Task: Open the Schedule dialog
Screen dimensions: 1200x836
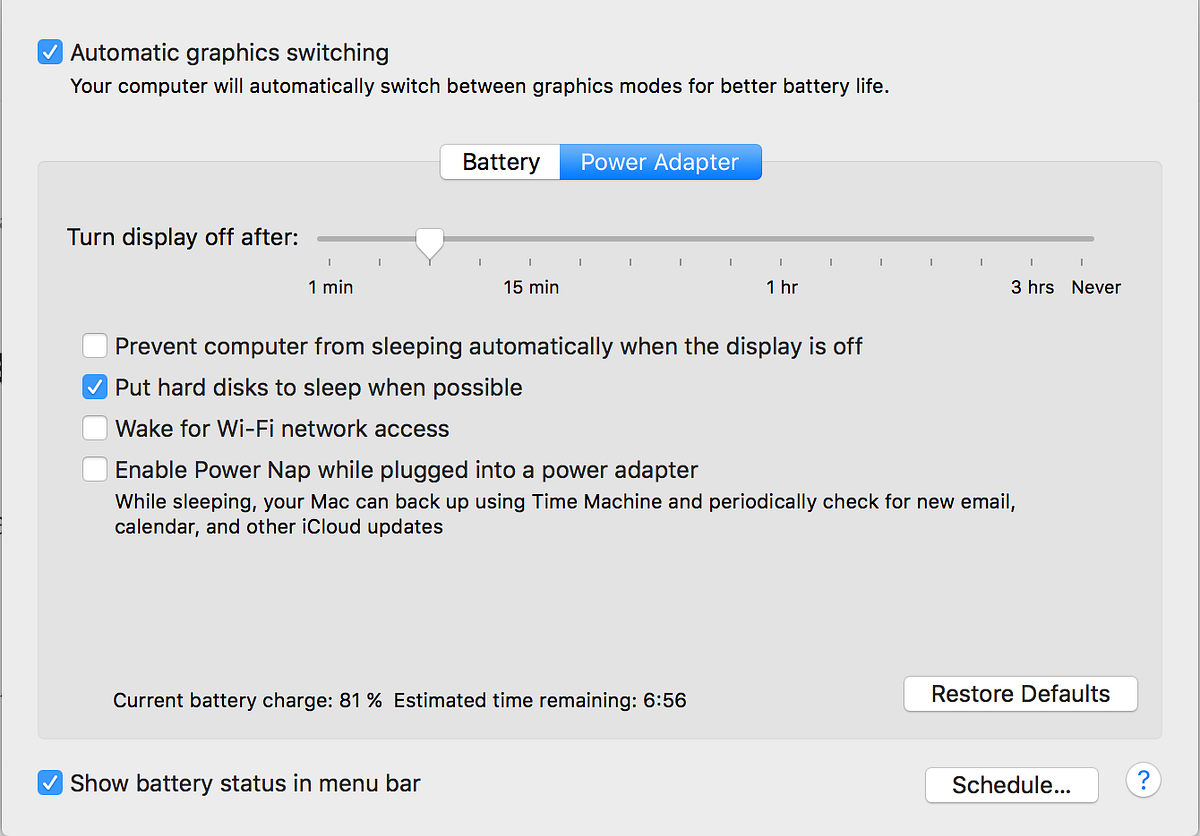Action: click(x=1011, y=785)
